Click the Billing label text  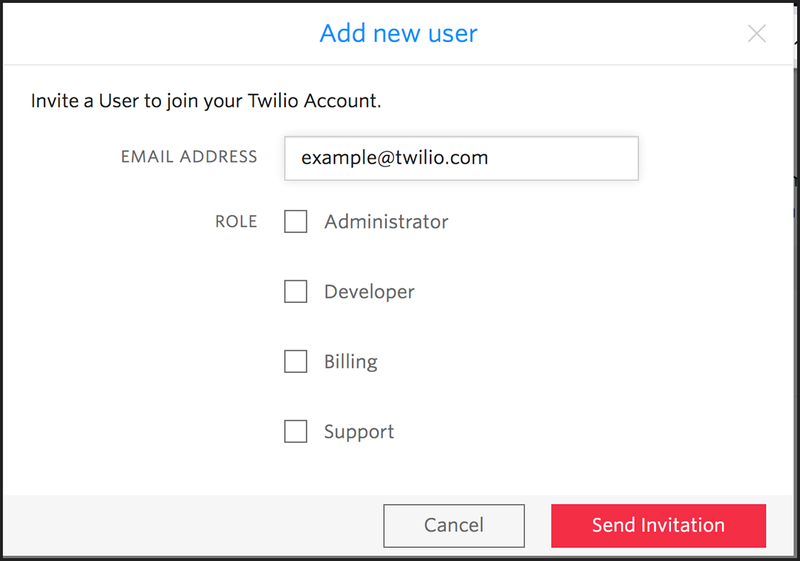[x=351, y=362]
